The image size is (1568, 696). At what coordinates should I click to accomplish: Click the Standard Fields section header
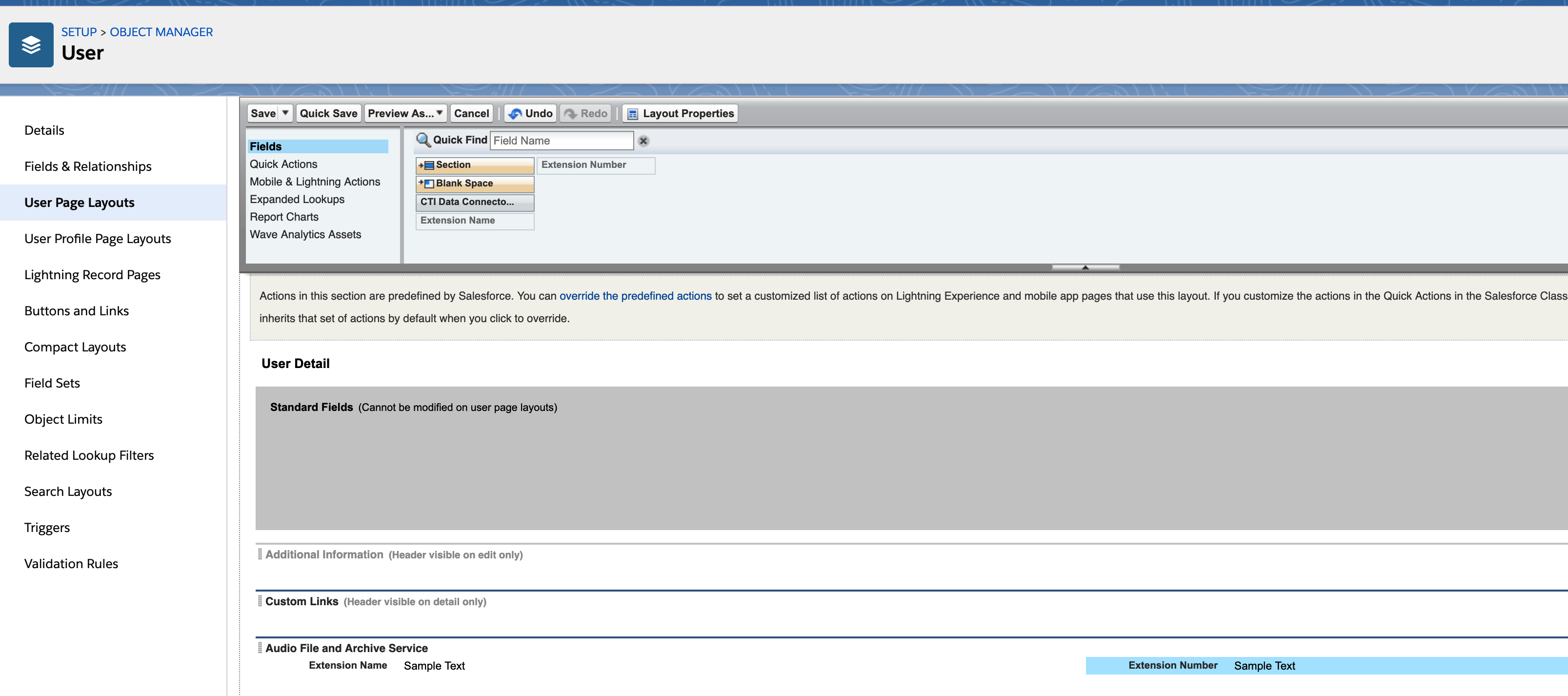click(312, 408)
